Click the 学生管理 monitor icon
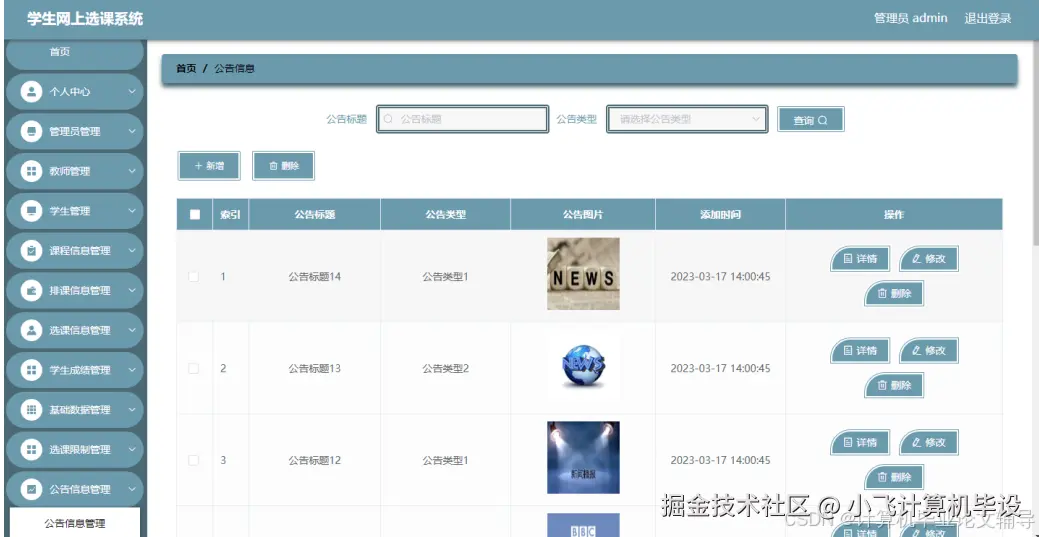This screenshot has width=1039, height=537. 31,211
